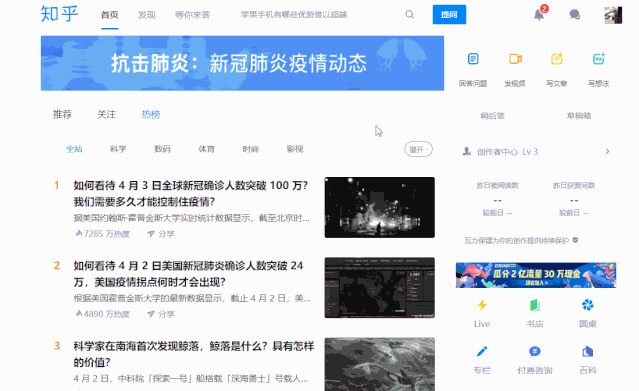The image size is (639, 391).
Task: Filter hot list by 数码
Action: (162, 149)
